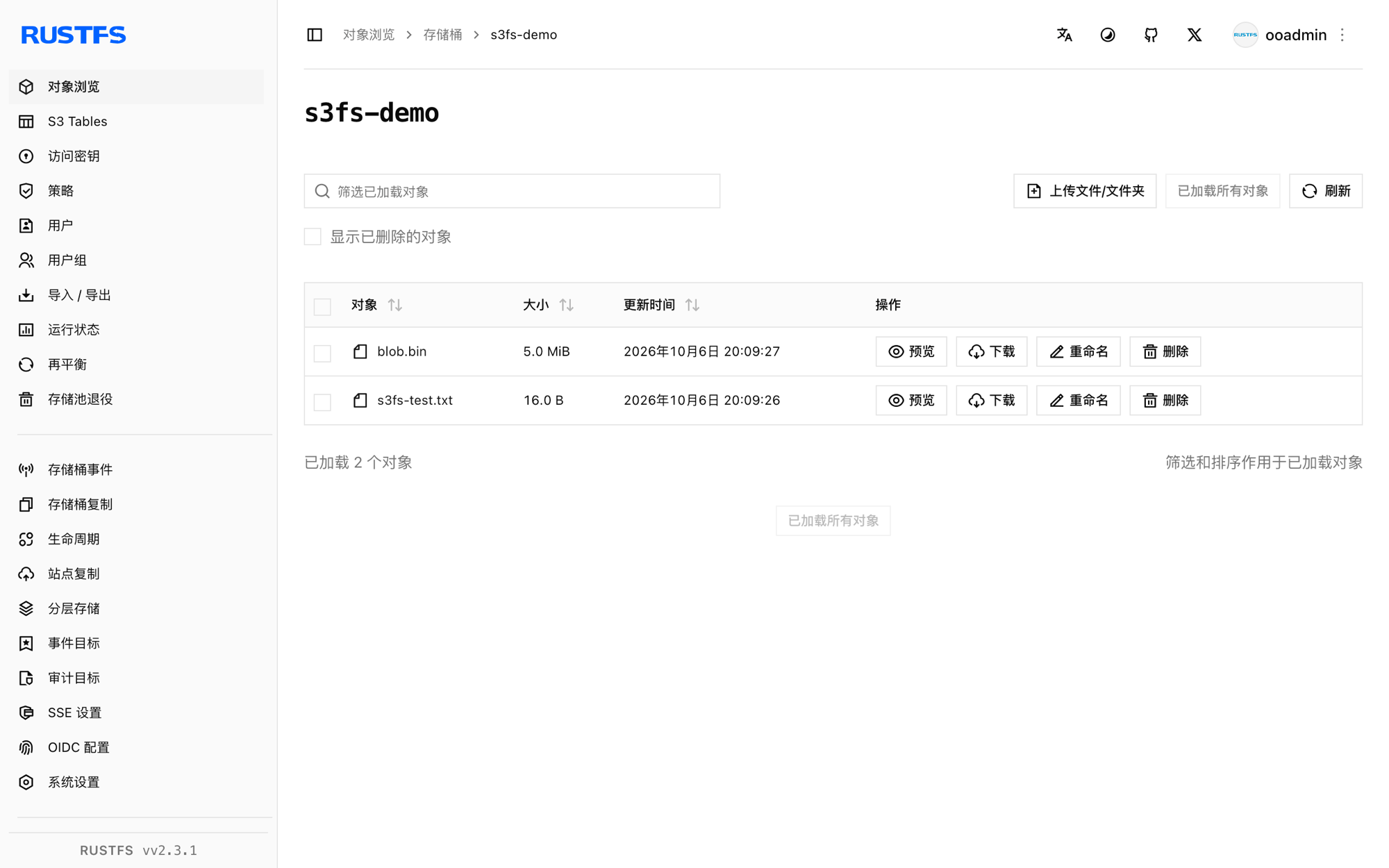This screenshot has width=1389, height=868.
Task: Click the 刷新 refresh button
Action: (x=1326, y=191)
